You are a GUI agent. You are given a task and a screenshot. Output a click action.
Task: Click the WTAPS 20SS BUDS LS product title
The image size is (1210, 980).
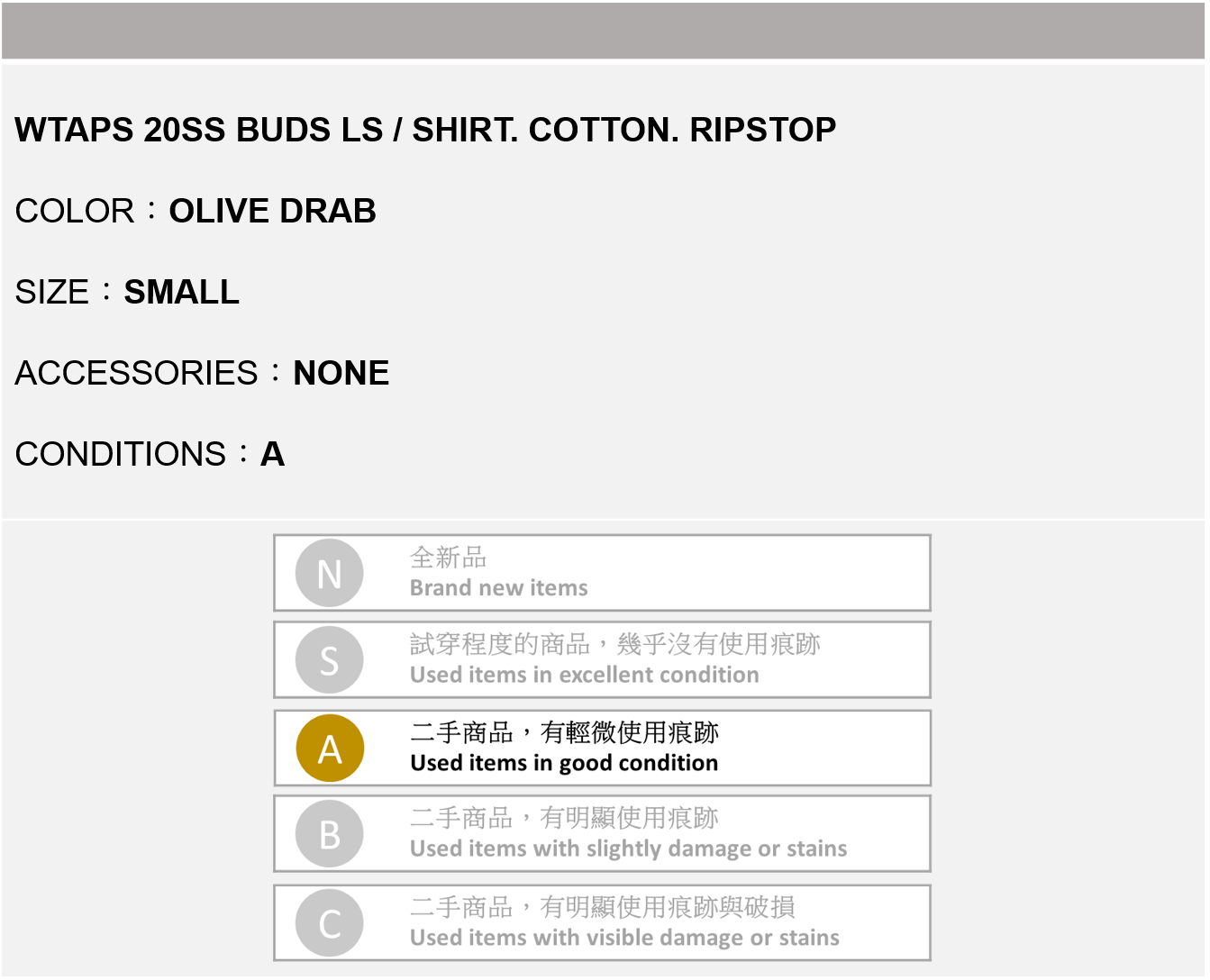[x=425, y=131]
